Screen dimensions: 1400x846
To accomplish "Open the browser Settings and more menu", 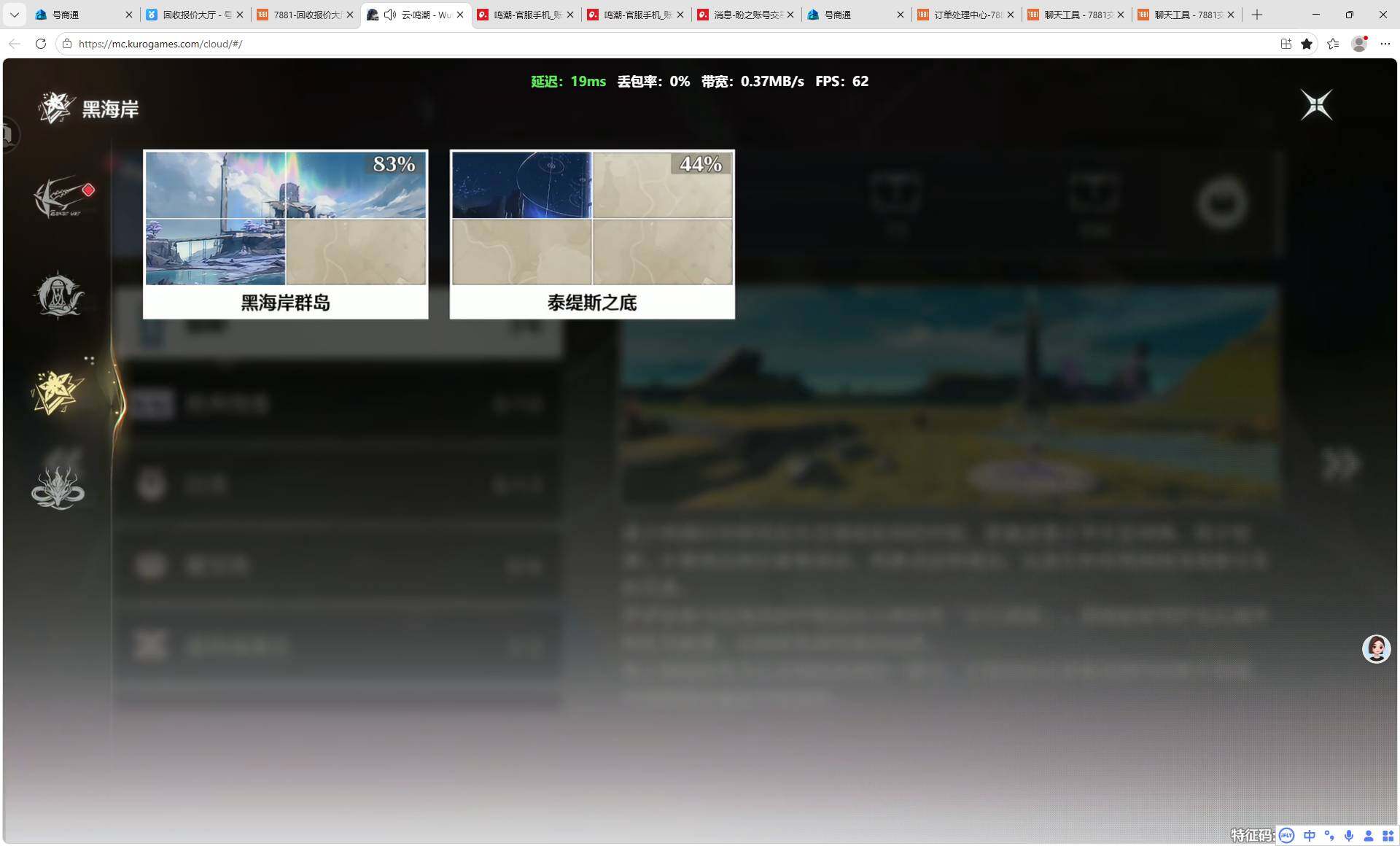I will click(1385, 44).
